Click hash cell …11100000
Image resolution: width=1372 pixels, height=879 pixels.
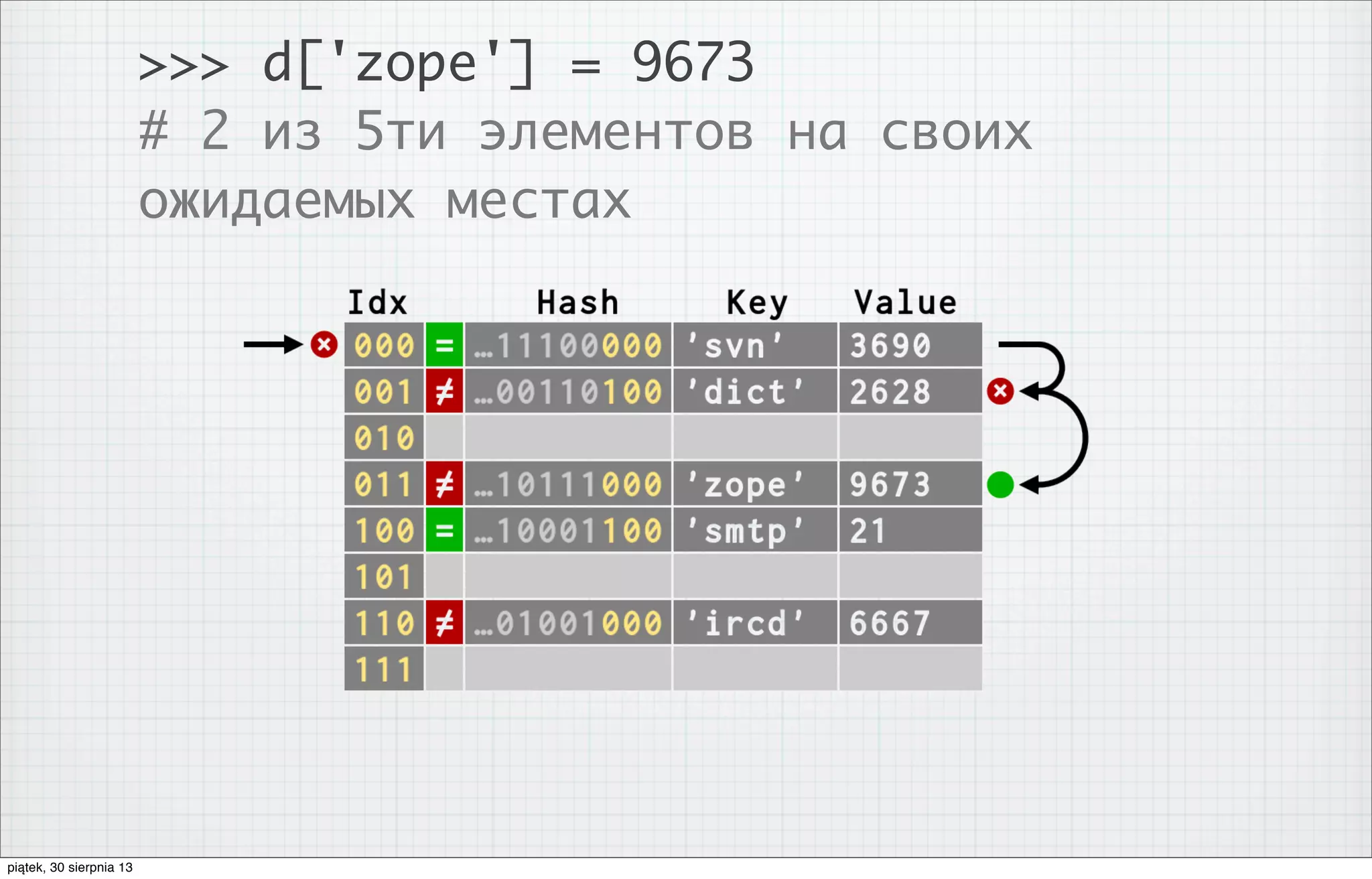568,344
